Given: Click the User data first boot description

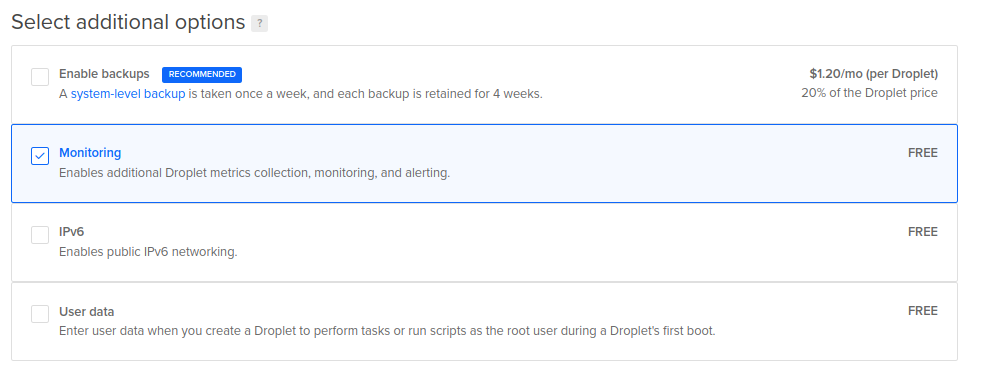Looking at the screenshot, I should click(387, 331).
